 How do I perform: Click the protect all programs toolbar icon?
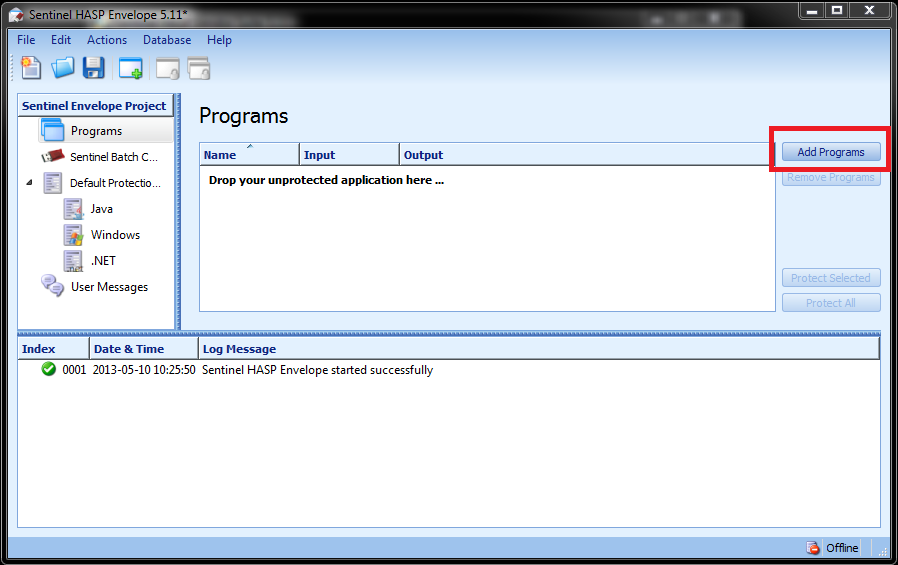coord(199,69)
